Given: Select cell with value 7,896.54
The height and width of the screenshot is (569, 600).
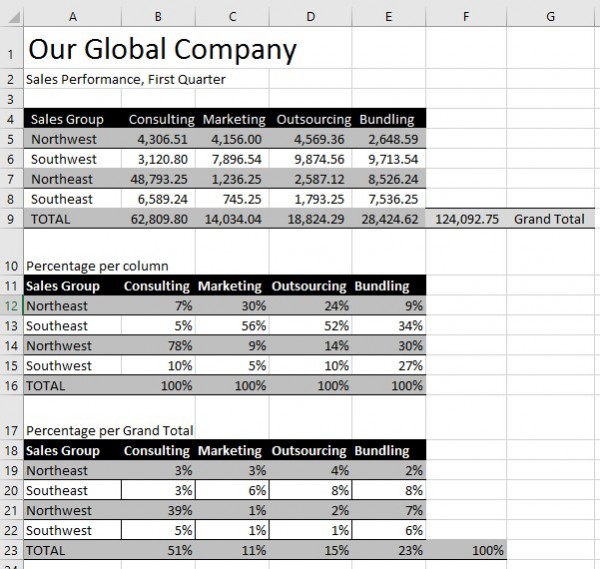Looking at the screenshot, I should pos(232,159).
